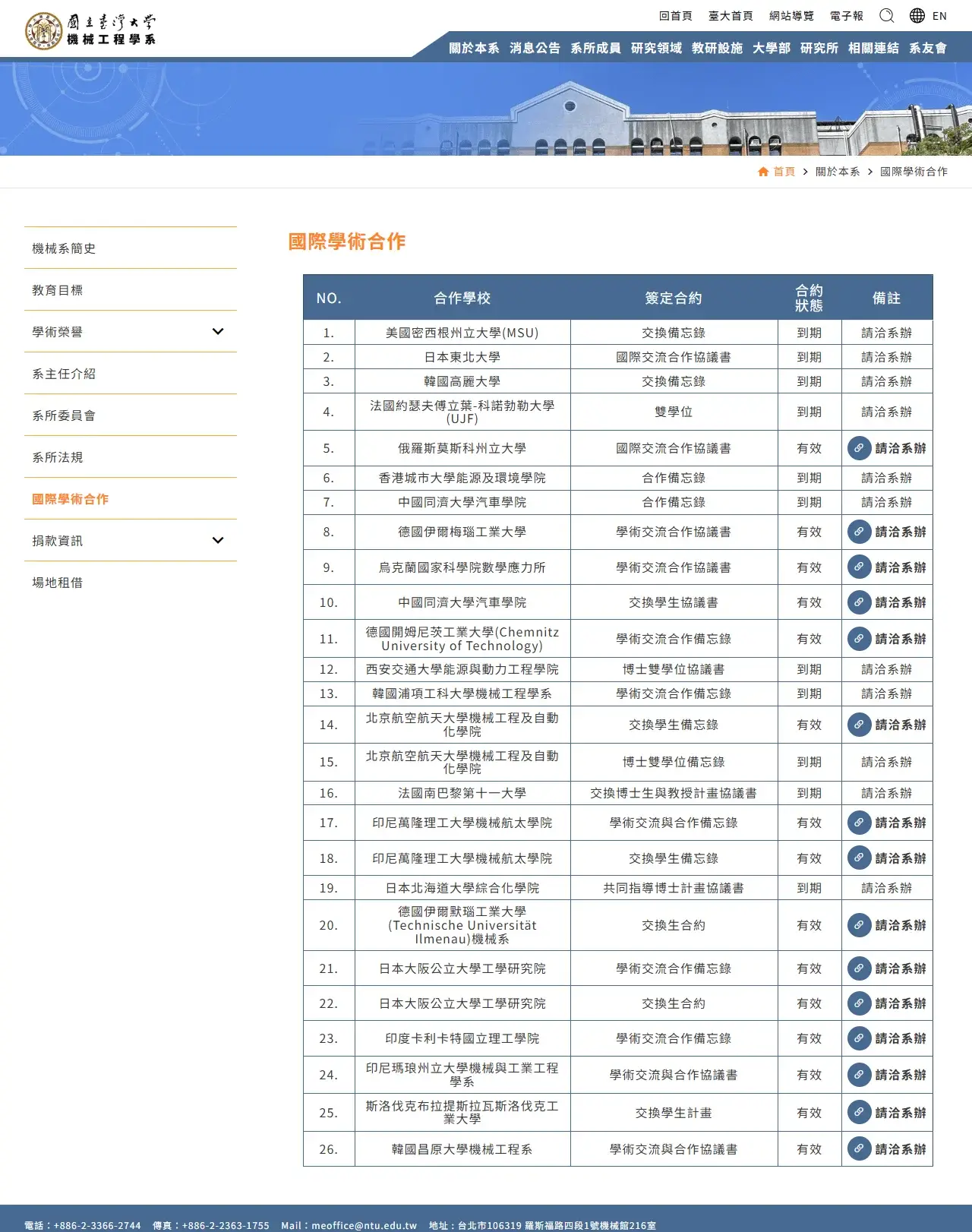Click 香港城市大學能源及環境學院 cell
The width and height of the screenshot is (972, 1232).
click(x=462, y=478)
